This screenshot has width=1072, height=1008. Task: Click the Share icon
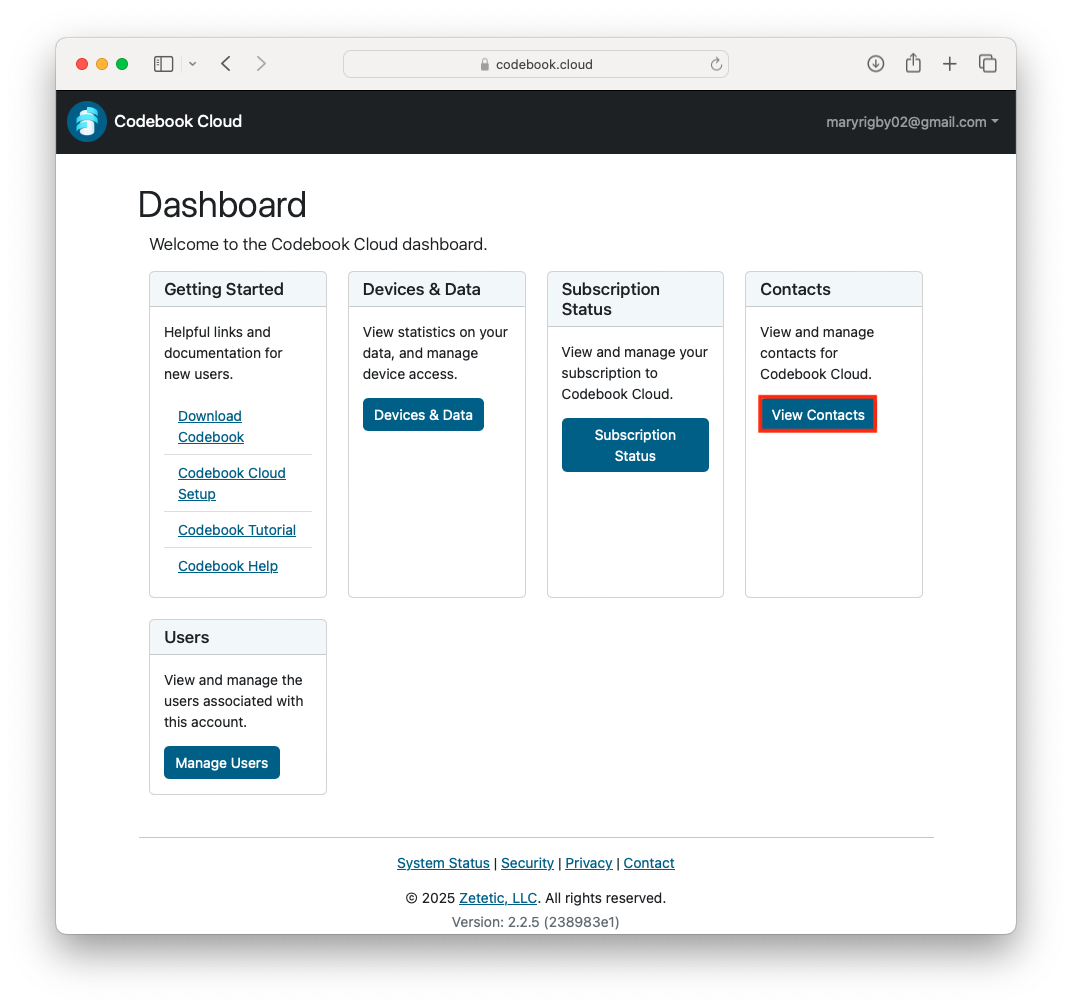[x=912, y=63]
